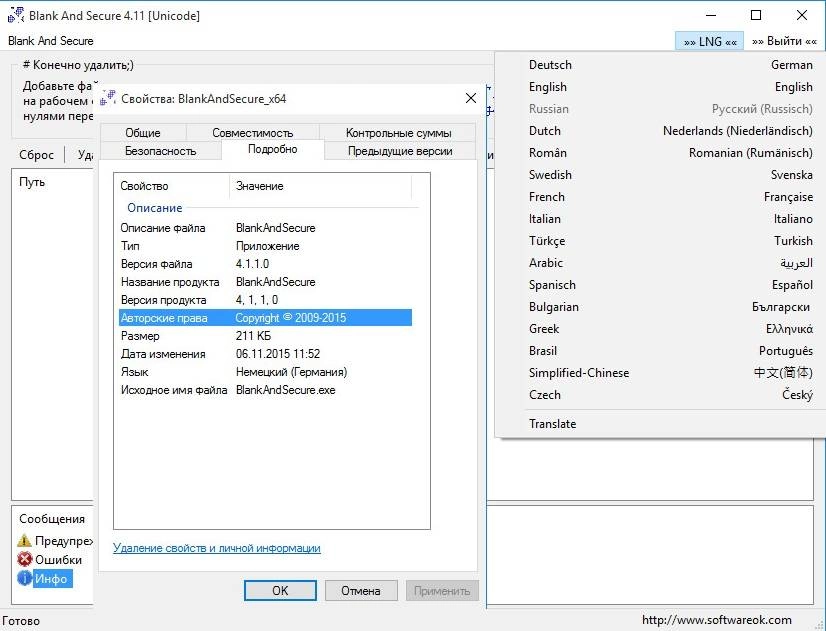Select the Размер 211 КБ row
The image size is (826, 631).
(266, 336)
